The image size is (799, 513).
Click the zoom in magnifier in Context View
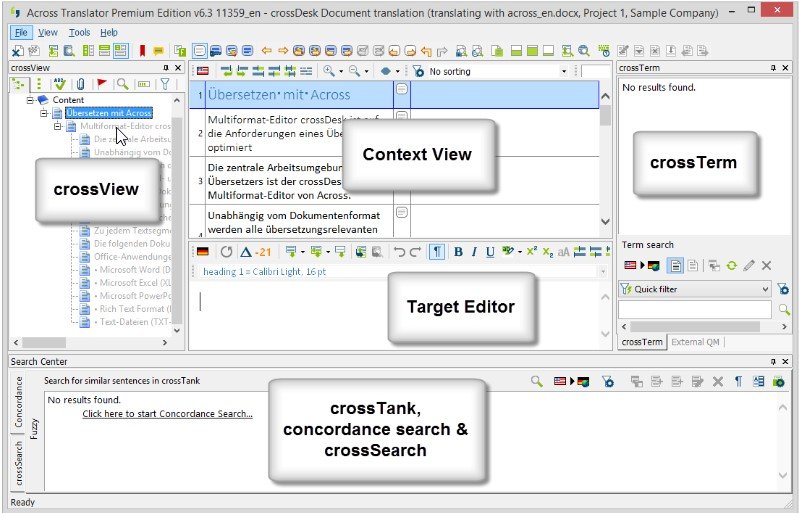click(329, 71)
